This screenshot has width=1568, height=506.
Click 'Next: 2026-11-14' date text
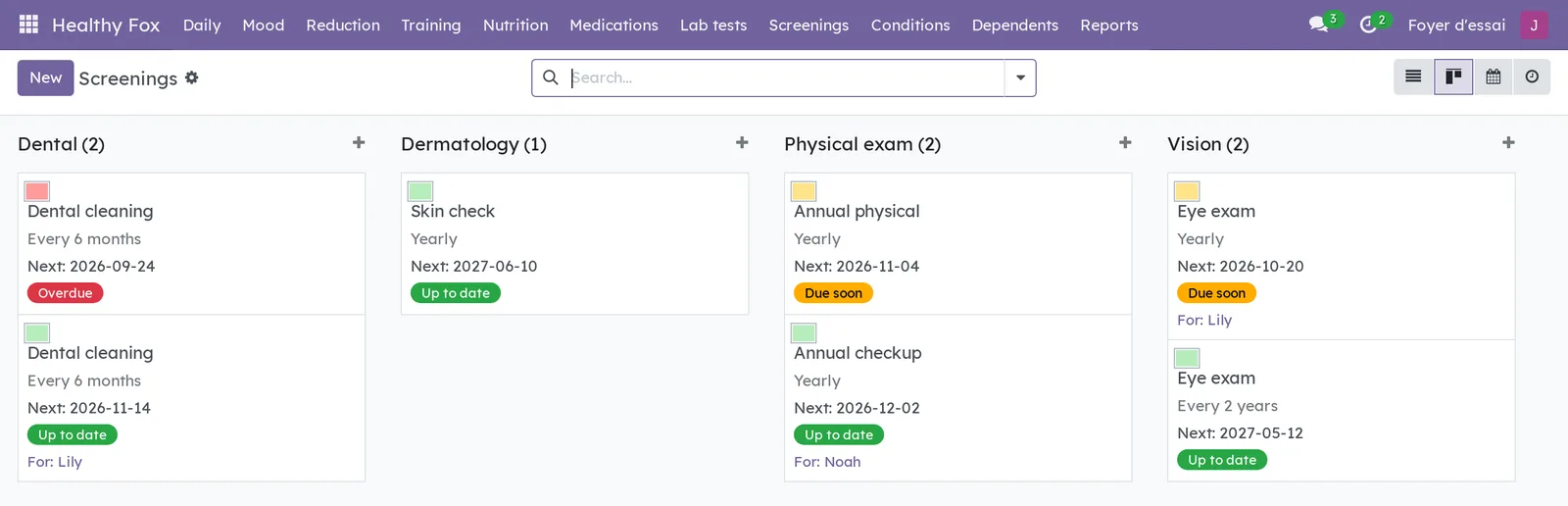pos(89,408)
